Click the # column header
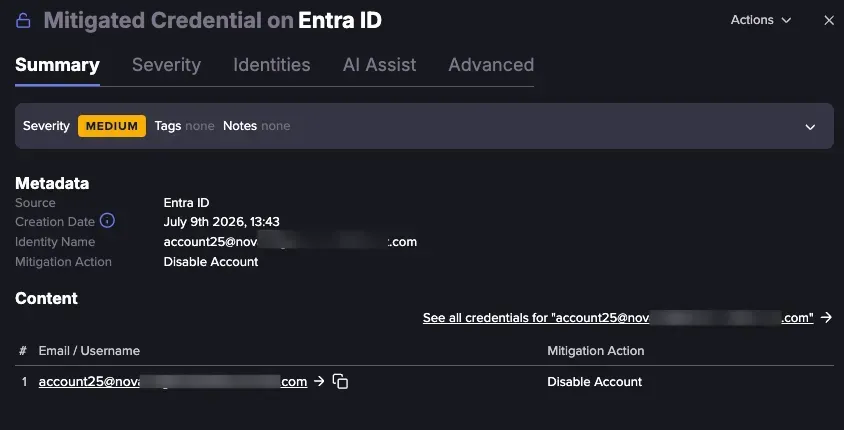Screen dimensions: 844x430 point(23,351)
